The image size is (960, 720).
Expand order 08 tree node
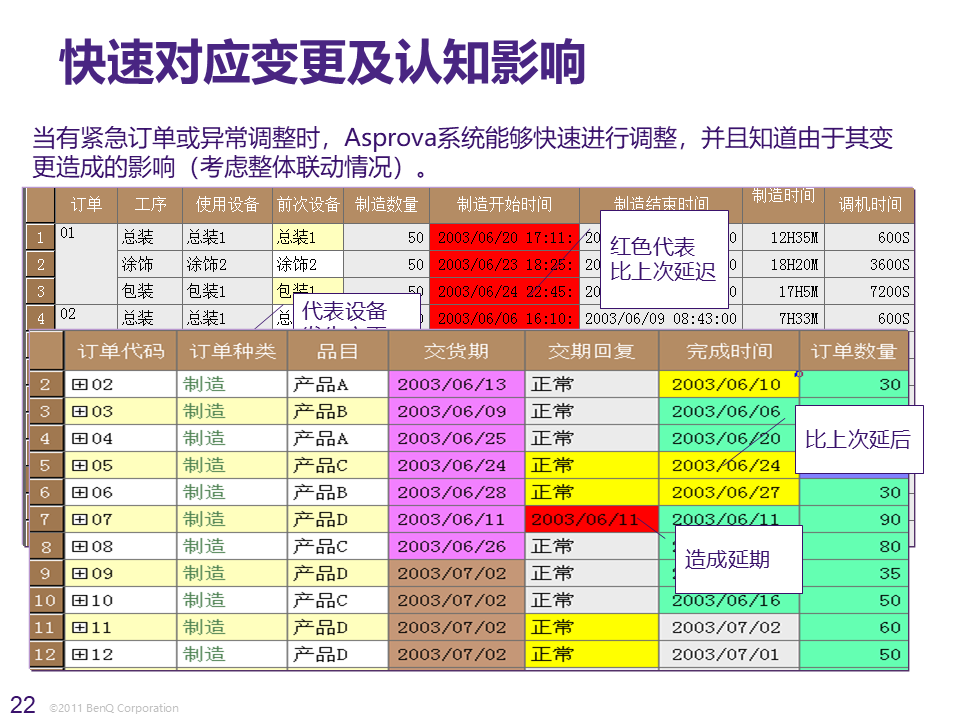click(x=79, y=546)
